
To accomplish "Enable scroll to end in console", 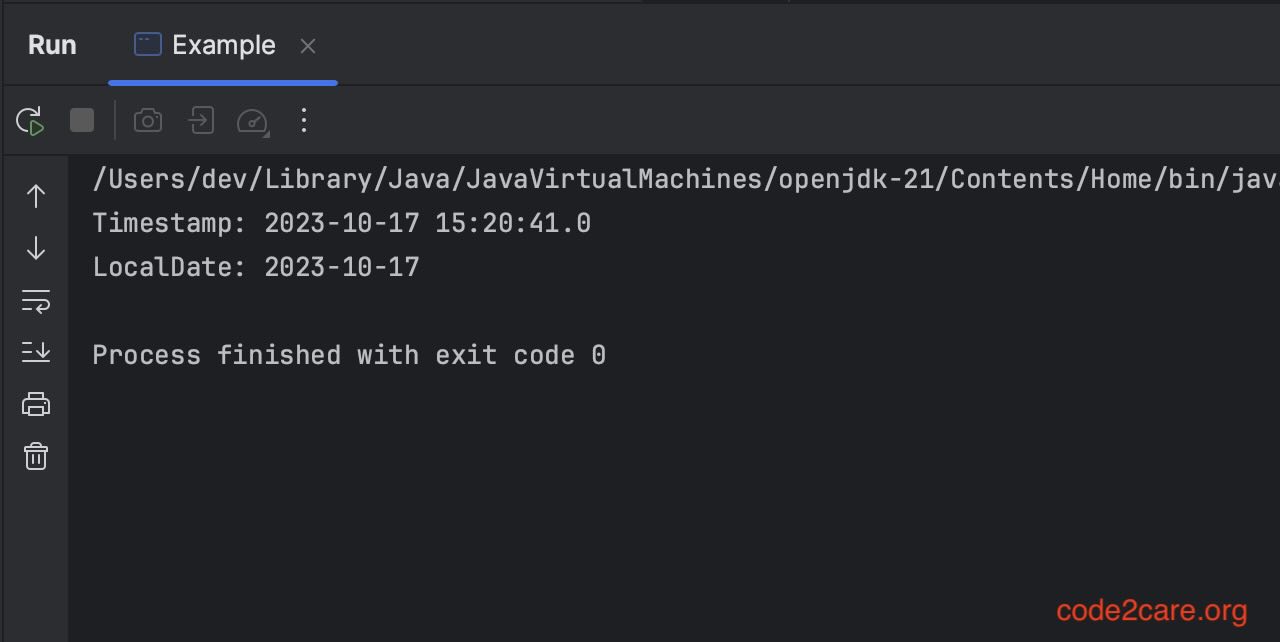I will click(36, 352).
